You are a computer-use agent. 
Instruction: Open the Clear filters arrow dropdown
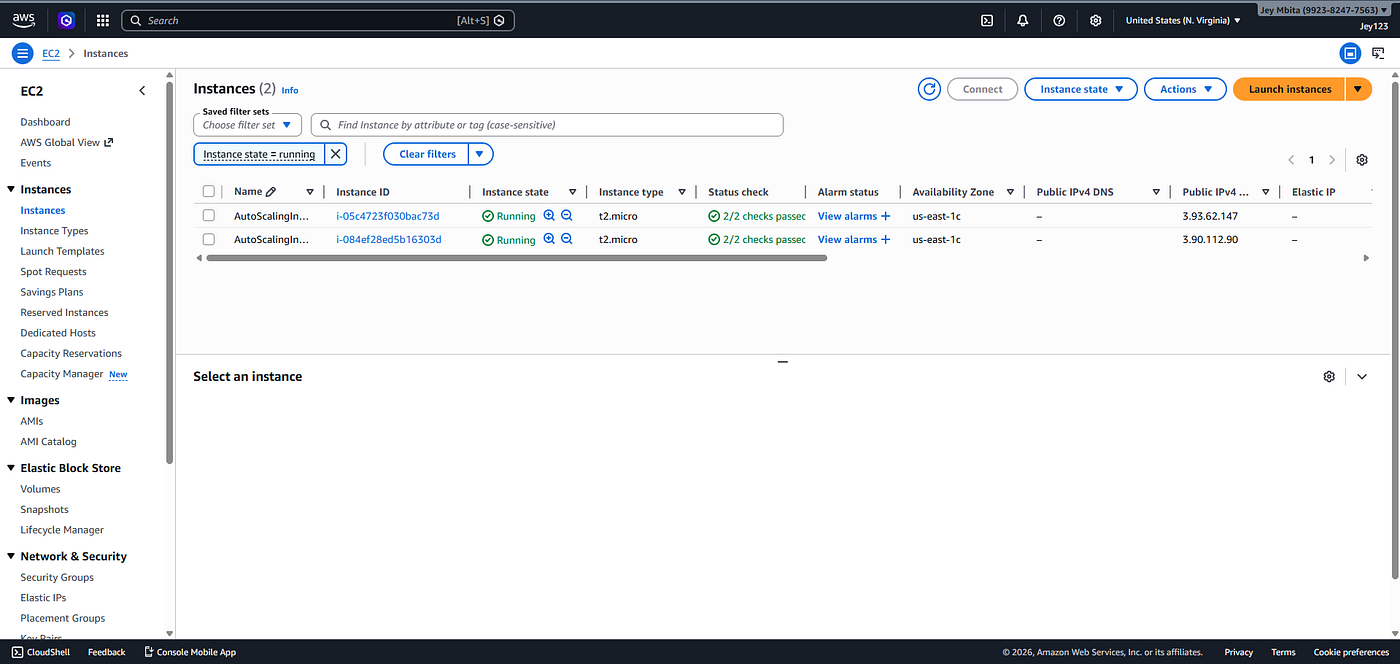(481, 154)
